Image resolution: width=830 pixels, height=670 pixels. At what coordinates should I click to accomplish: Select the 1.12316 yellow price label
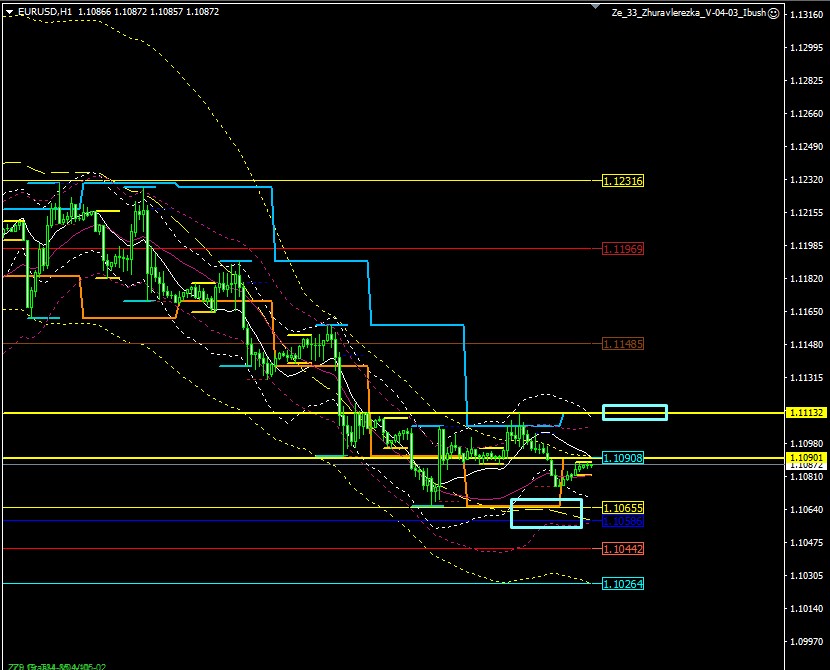click(623, 181)
